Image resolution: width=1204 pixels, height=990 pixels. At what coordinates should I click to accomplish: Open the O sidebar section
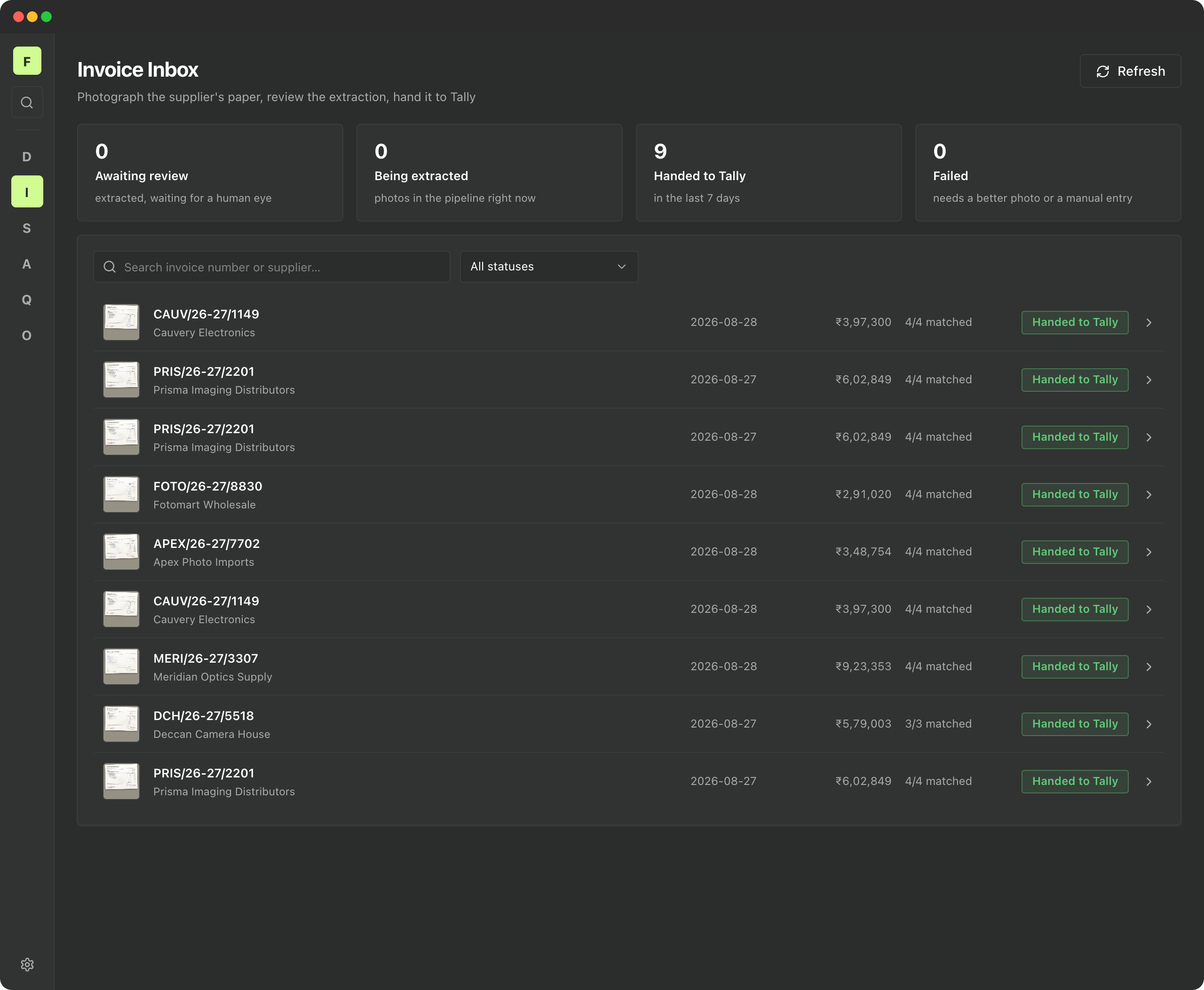coord(27,335)
